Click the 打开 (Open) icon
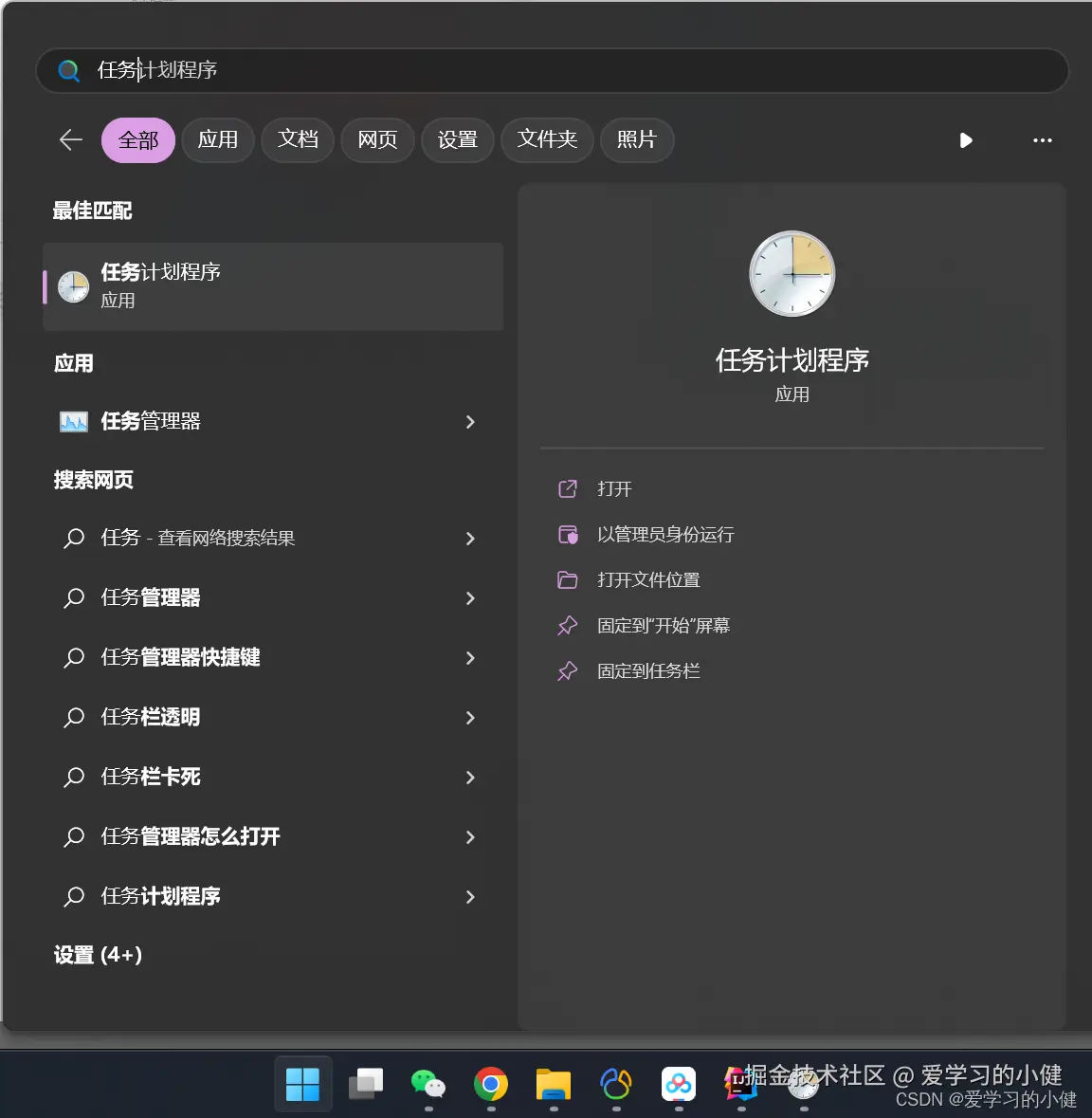1092x1118 pixels. 567,488
